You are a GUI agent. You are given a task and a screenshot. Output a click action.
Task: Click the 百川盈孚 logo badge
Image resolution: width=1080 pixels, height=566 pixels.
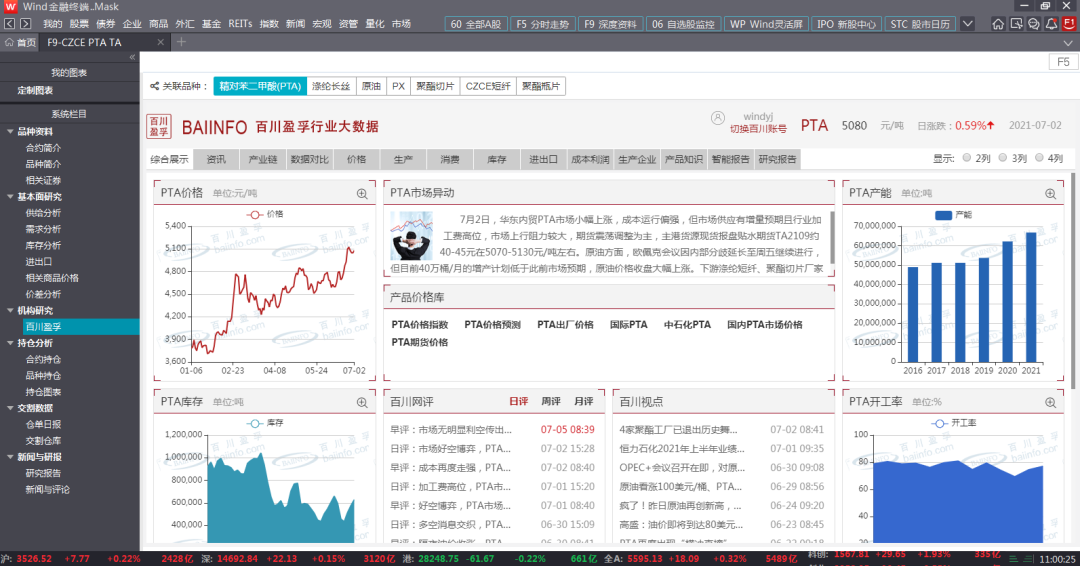click(x=159, y=127)
